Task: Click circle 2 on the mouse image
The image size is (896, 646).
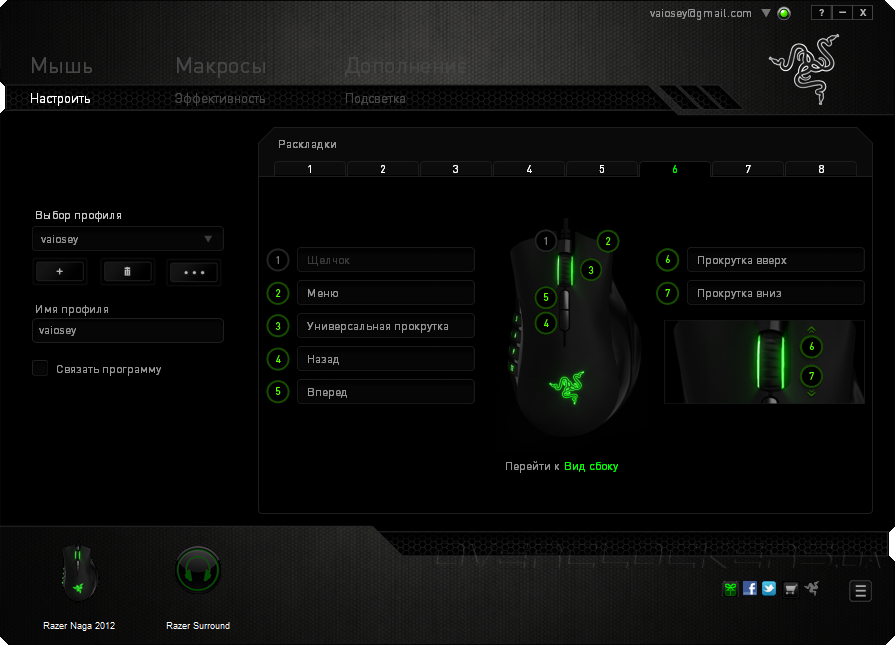Action: [607, 241]
